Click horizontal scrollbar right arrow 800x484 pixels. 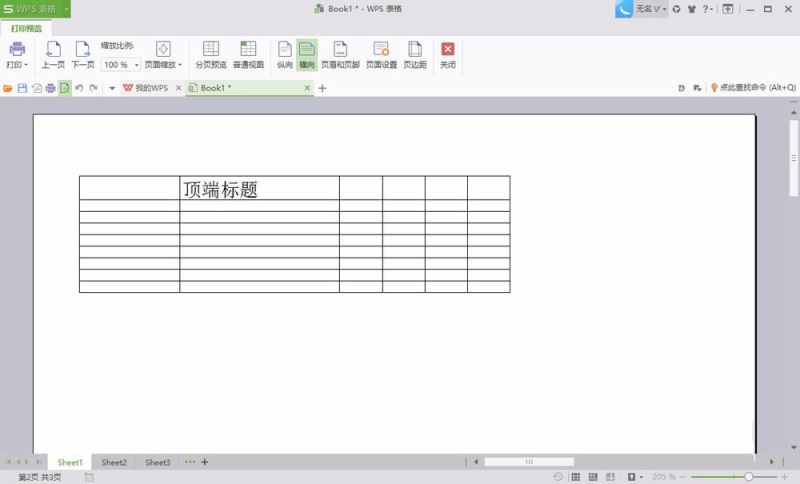tap(771, 462)
